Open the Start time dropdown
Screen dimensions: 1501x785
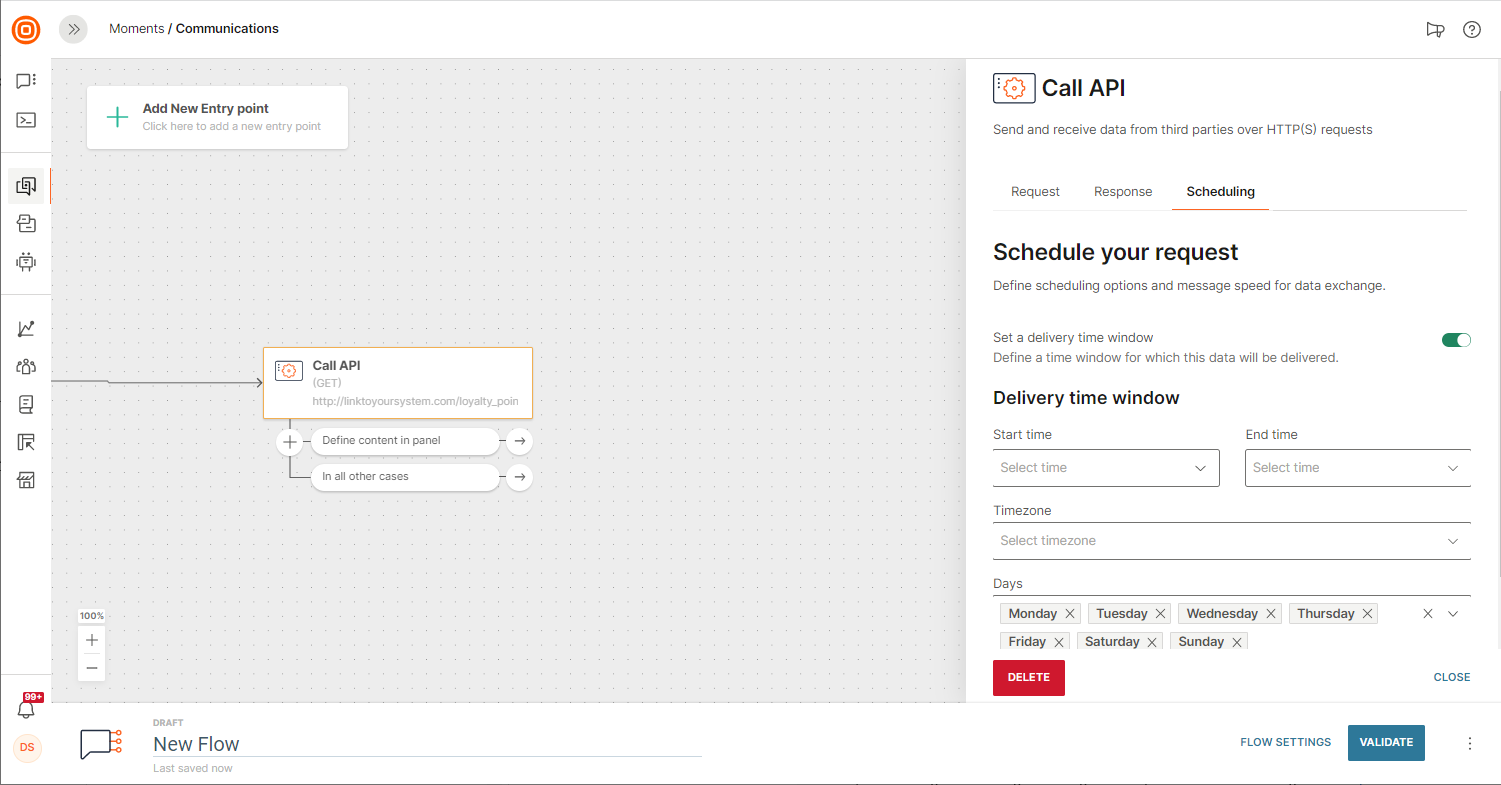tap(1105, 468)
